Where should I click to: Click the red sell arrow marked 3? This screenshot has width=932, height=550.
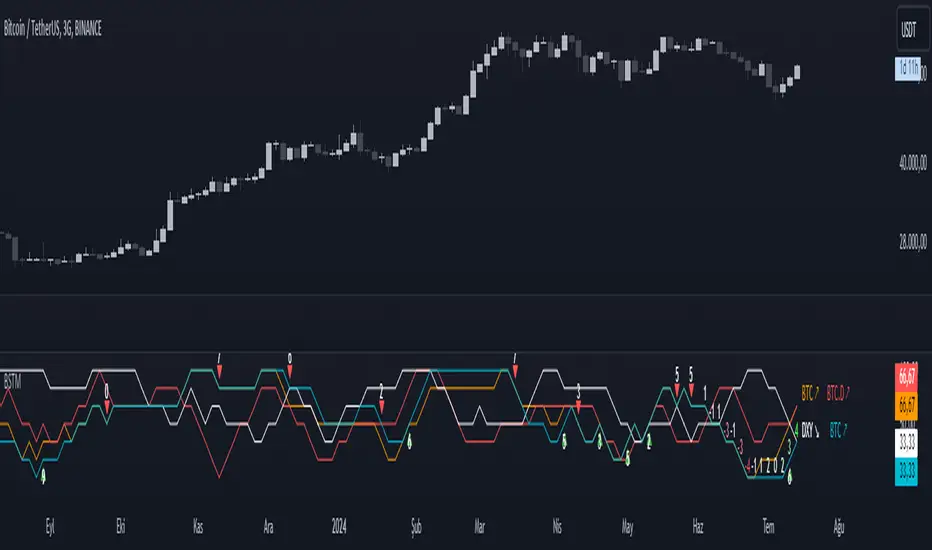(x=578, y=407)
